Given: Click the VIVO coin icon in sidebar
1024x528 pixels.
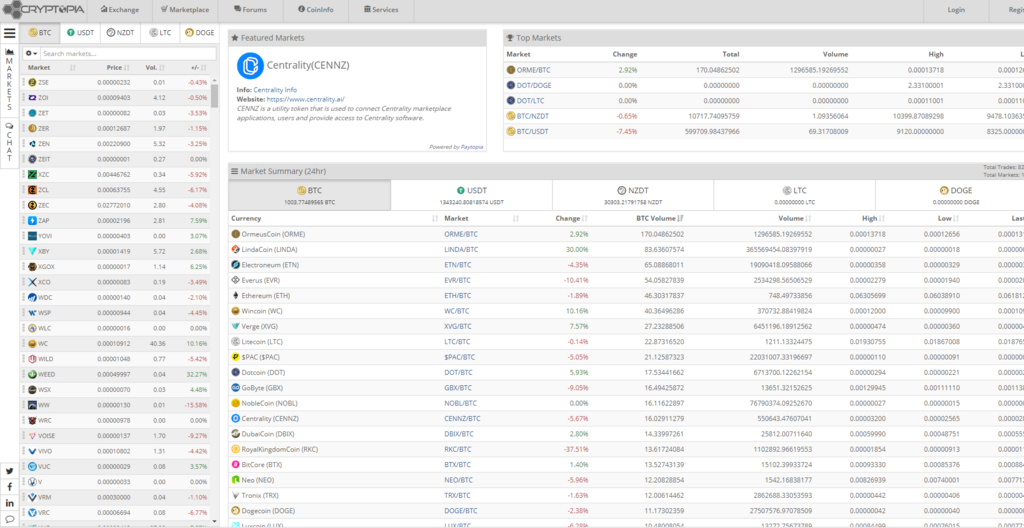Looking at the screenshot, I should click(x=33, y=451).
